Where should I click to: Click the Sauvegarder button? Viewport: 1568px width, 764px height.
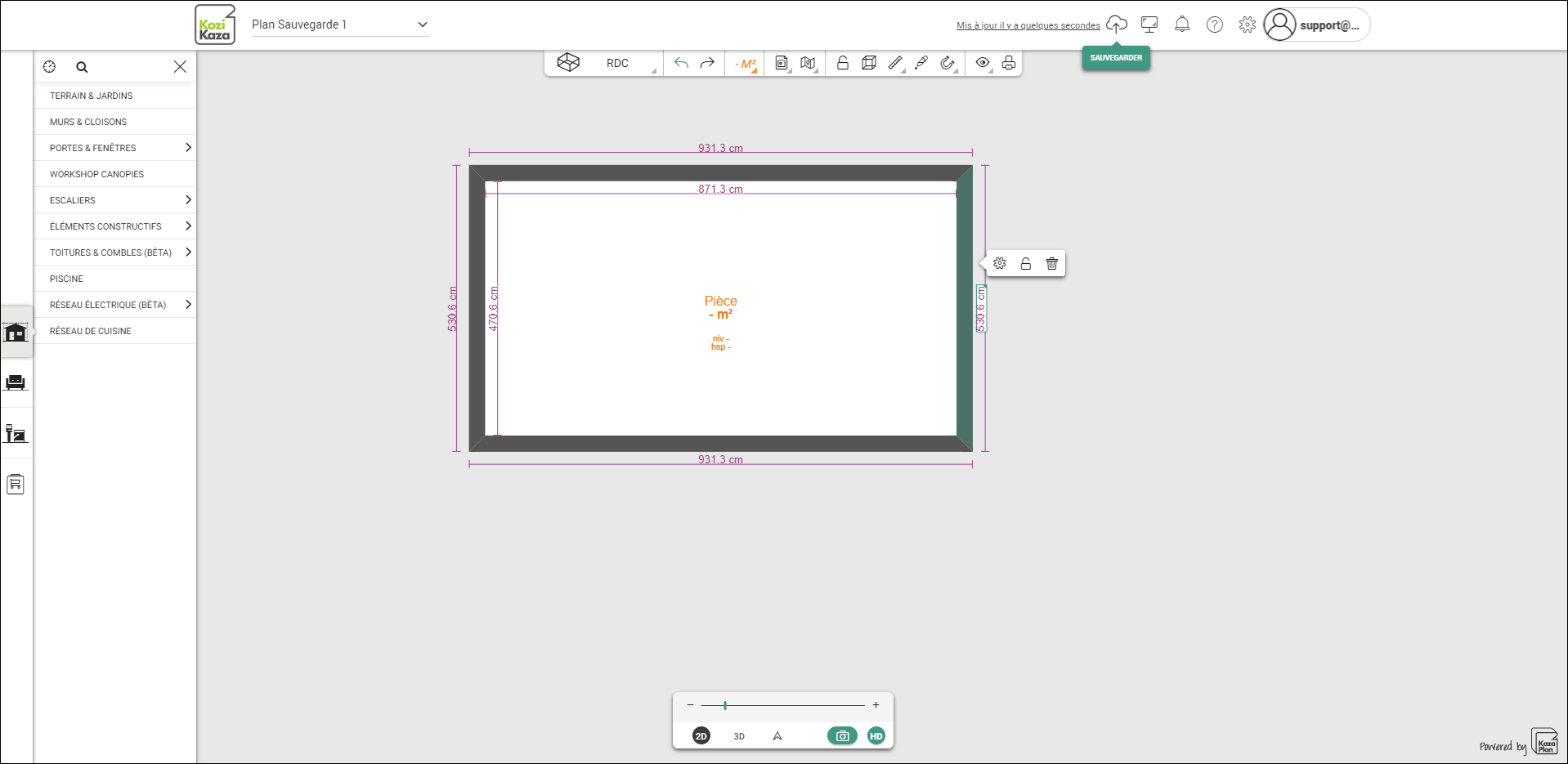tap(1116, 58)
